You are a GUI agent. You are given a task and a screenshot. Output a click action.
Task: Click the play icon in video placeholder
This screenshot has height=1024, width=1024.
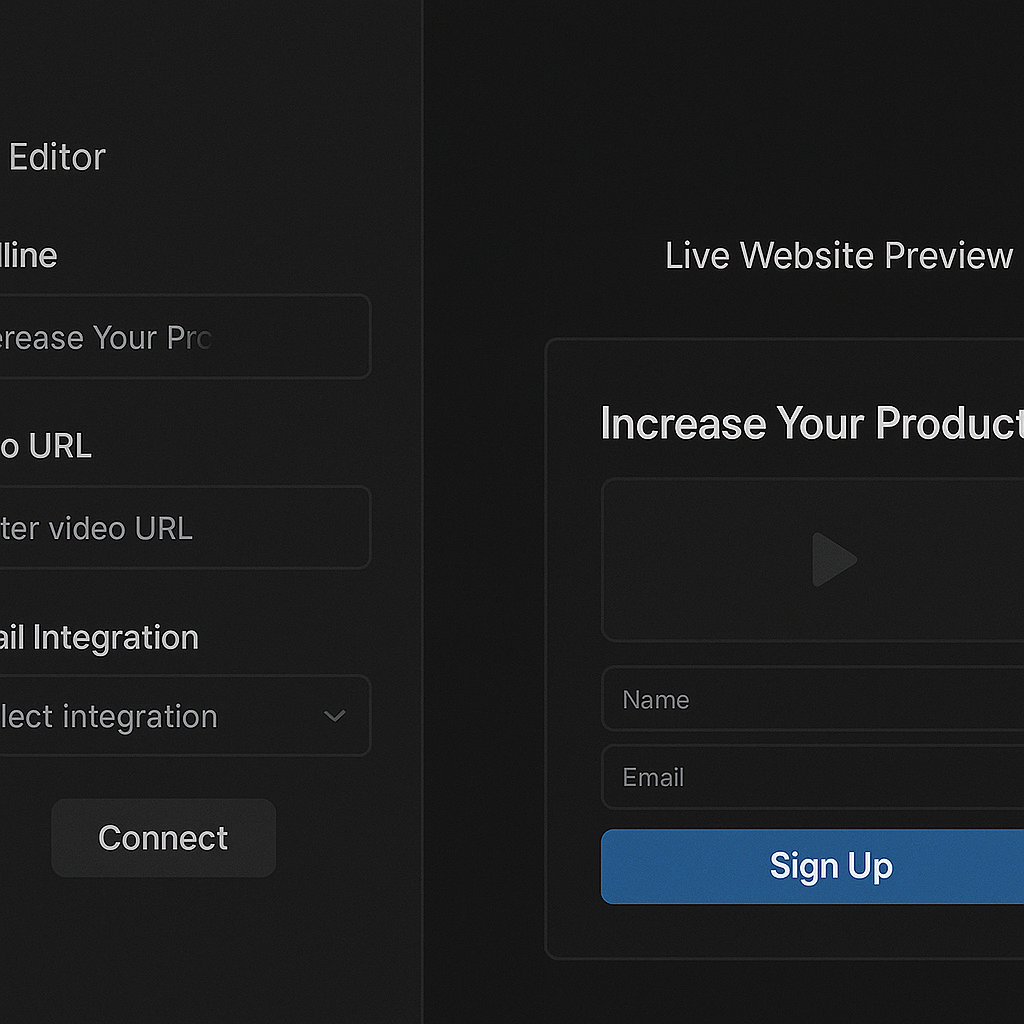tap(833, 561)
